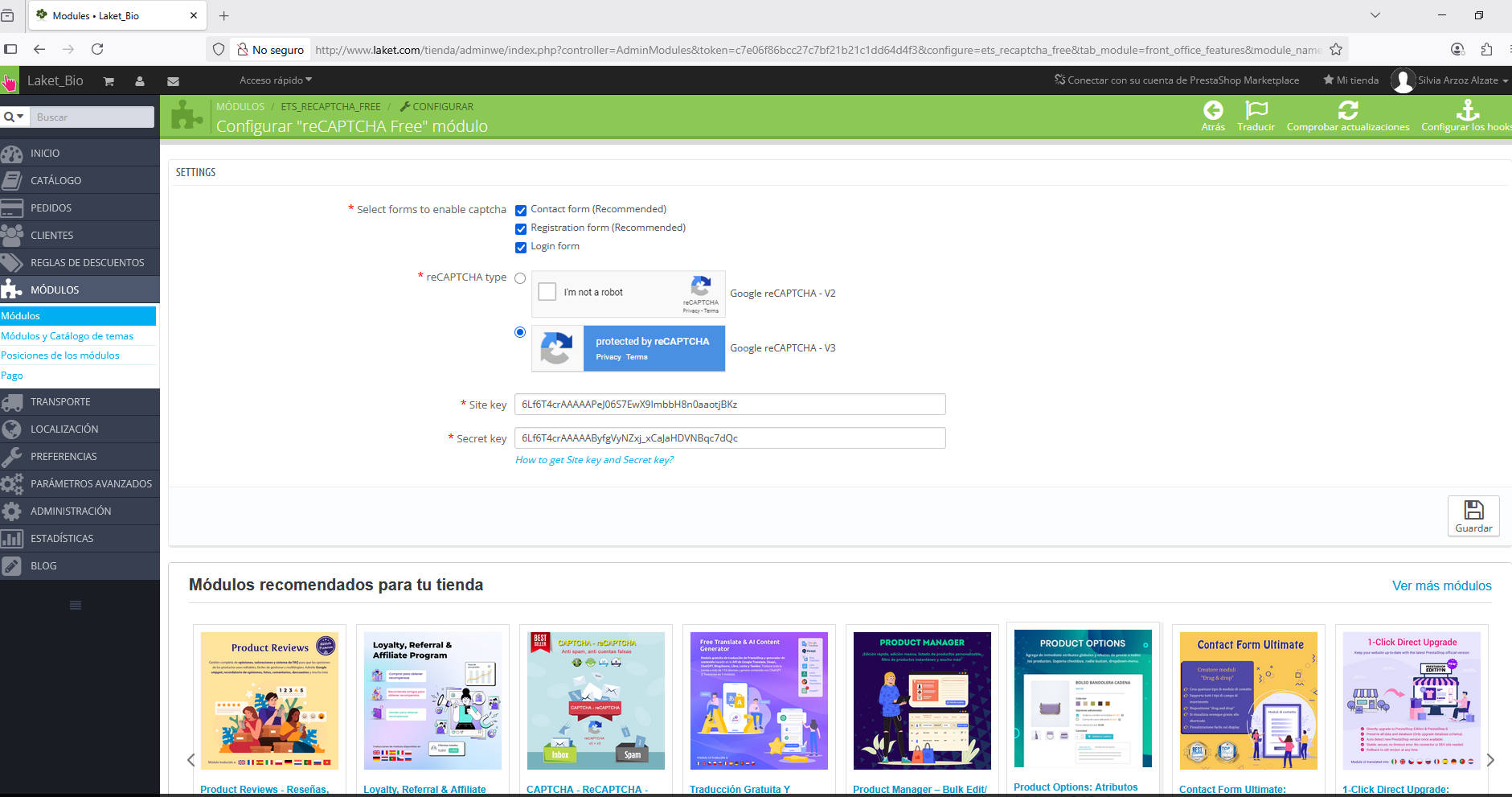Open Product Reviews module thumbnail

pyautogui.click(x=269, y=700)
